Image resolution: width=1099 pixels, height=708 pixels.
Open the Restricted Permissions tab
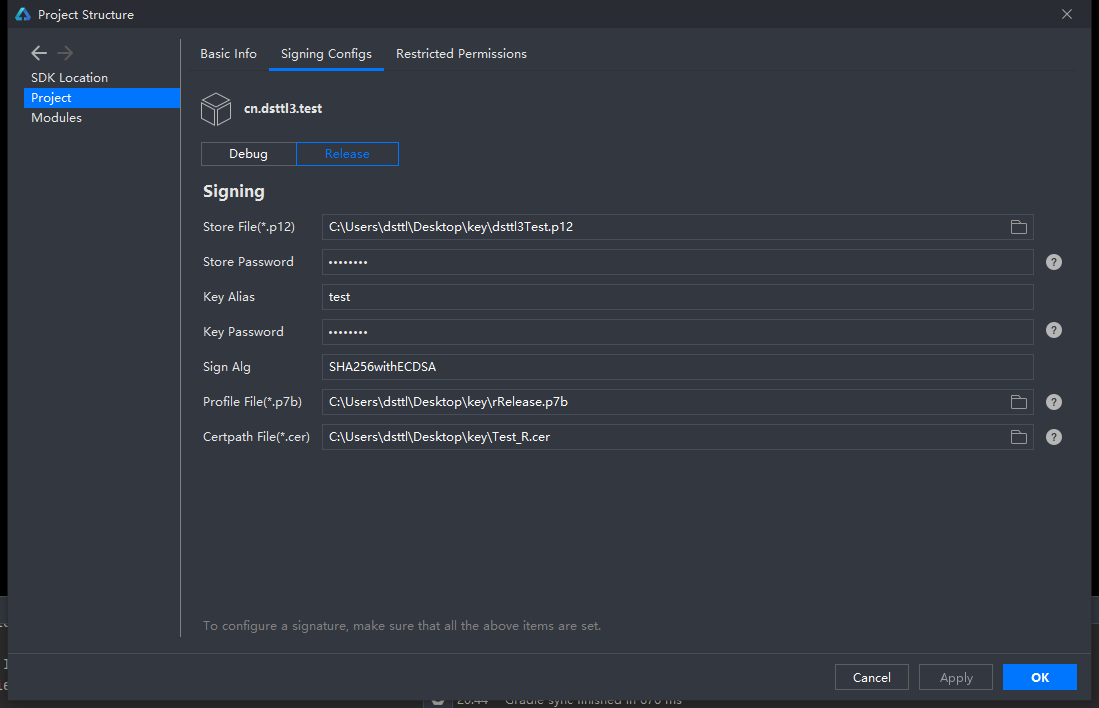[461, 54]
